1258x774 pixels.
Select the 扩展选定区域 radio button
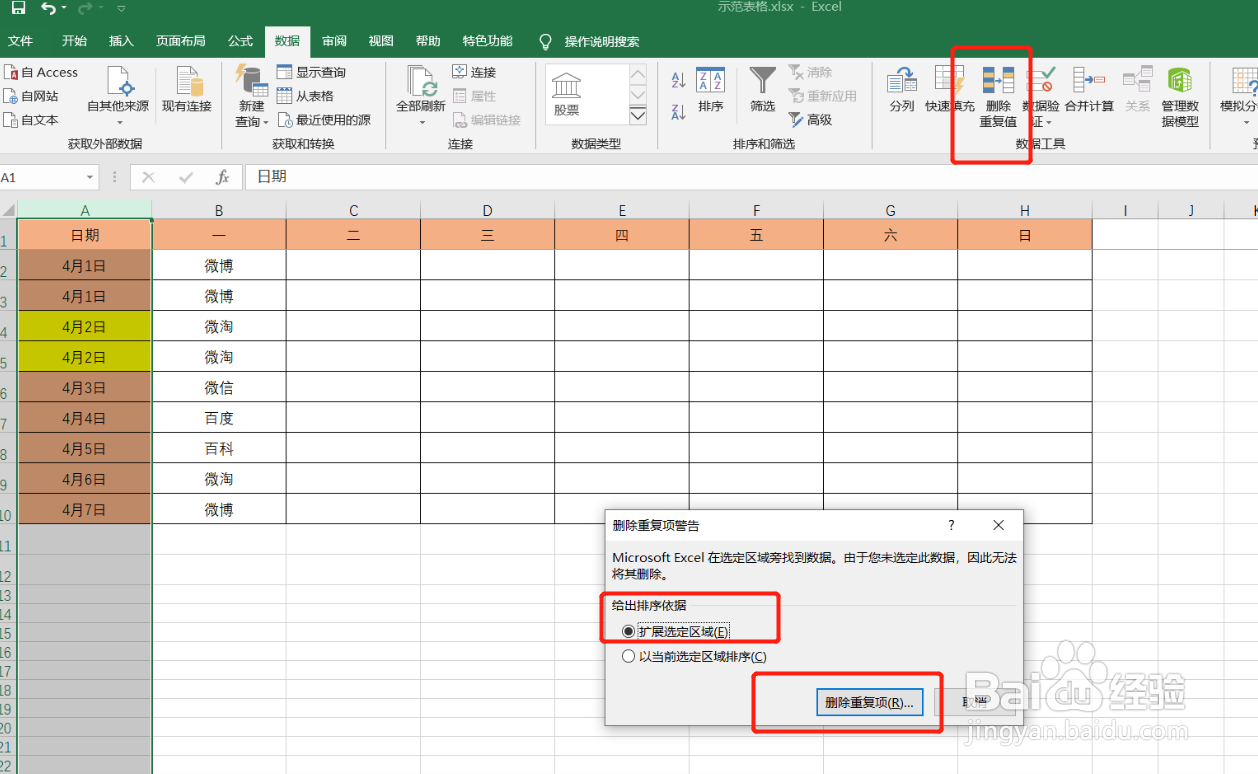(x=629, y=632)
